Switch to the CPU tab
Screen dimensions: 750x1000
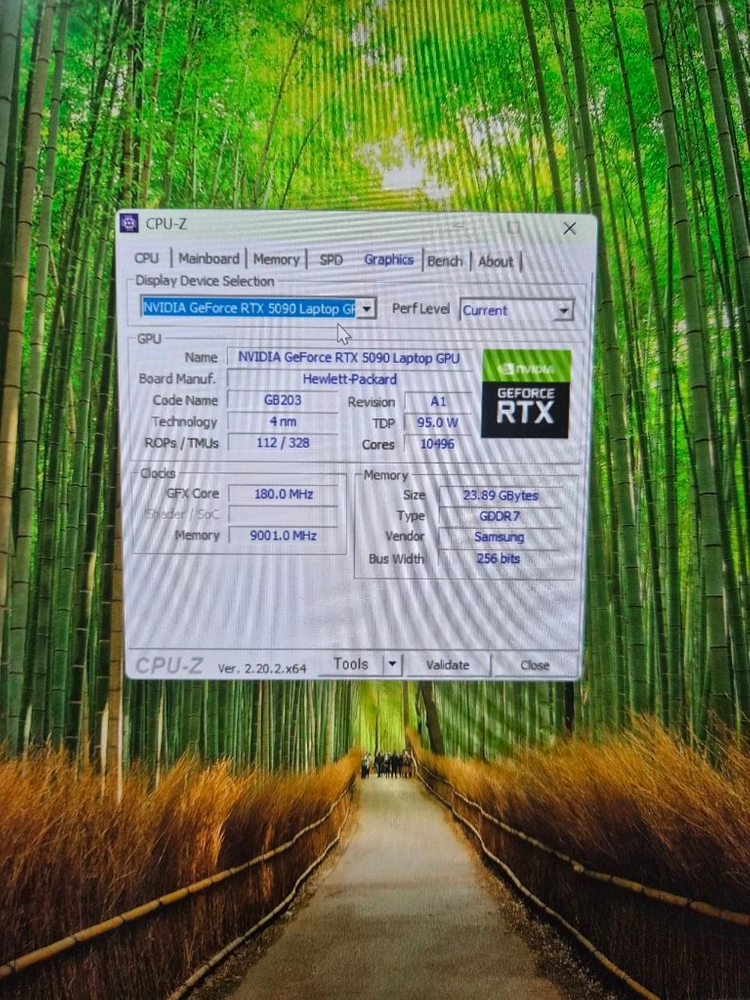tap(147, 258)
